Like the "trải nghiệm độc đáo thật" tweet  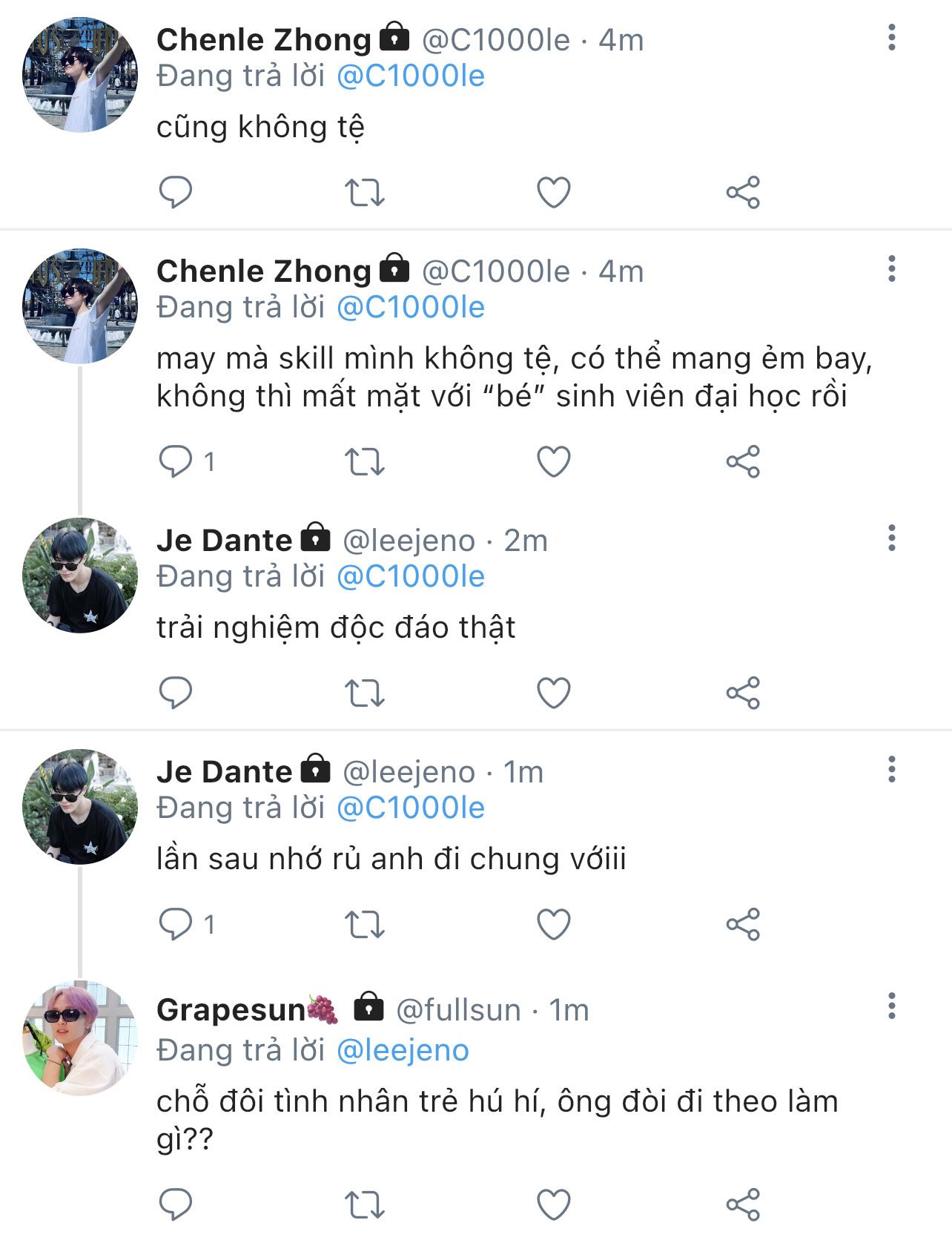554,693
